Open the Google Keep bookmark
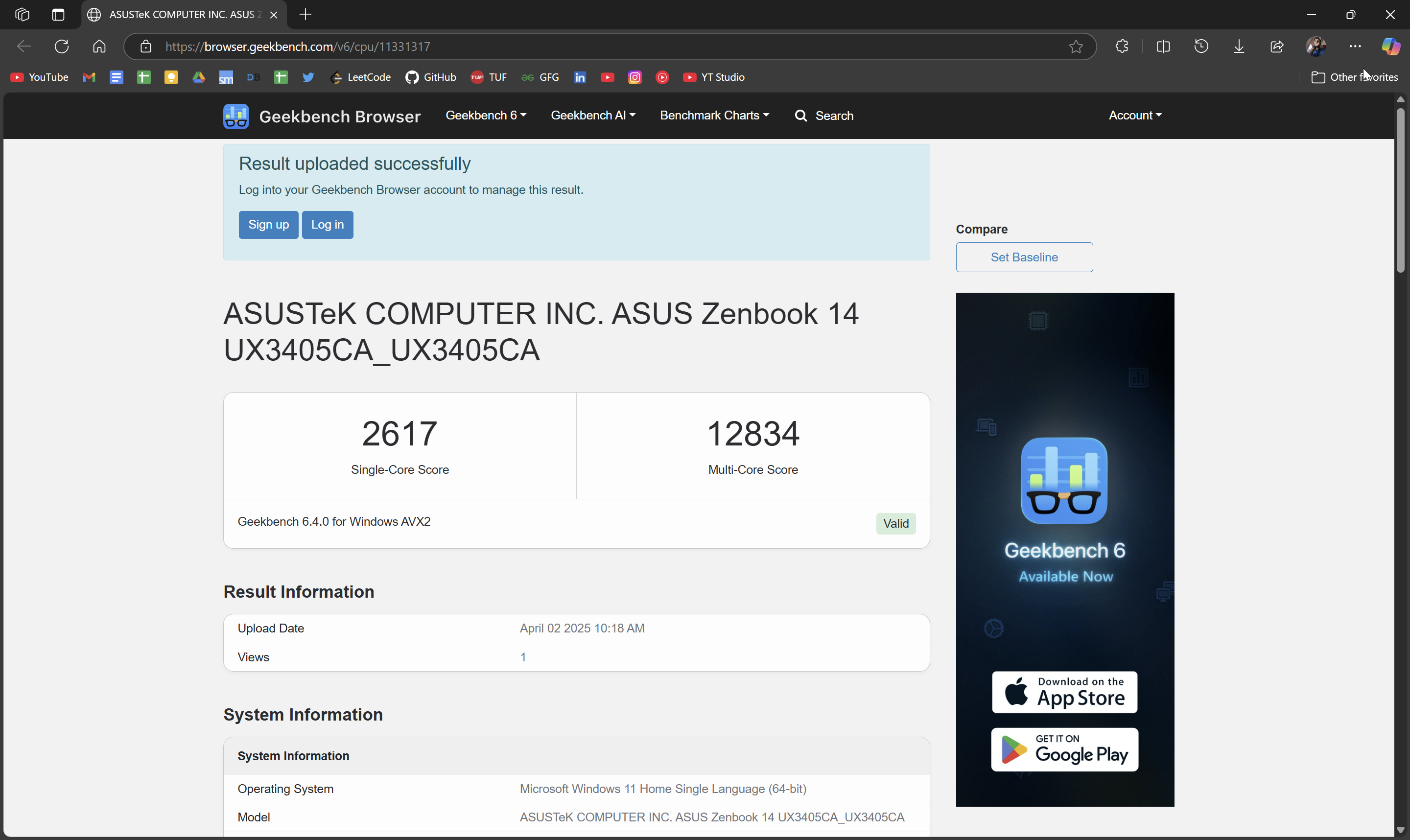 click(x=171, y=77)
